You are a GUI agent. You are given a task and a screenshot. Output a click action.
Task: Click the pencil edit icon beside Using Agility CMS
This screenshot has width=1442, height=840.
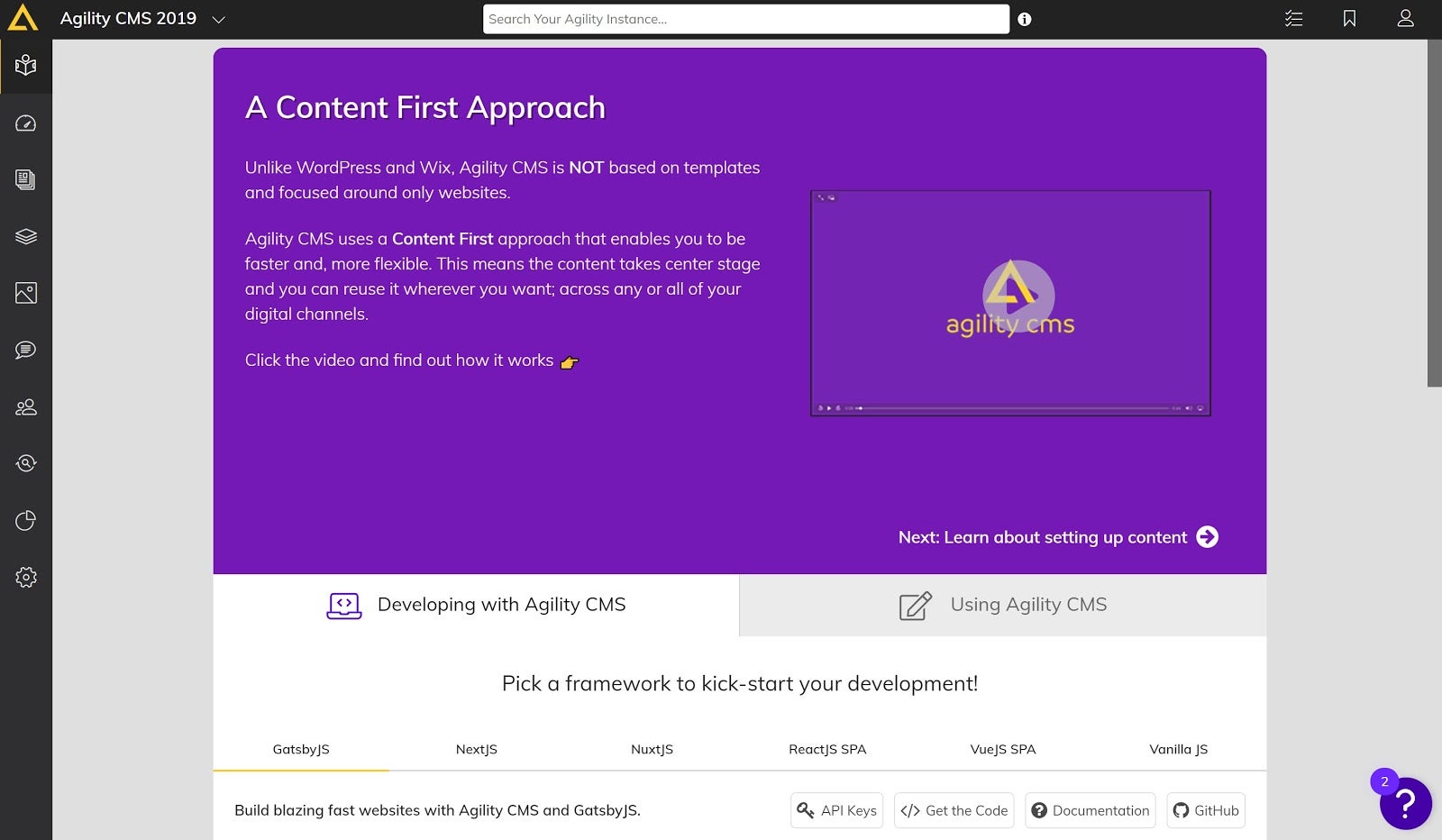tap(916, 606)
